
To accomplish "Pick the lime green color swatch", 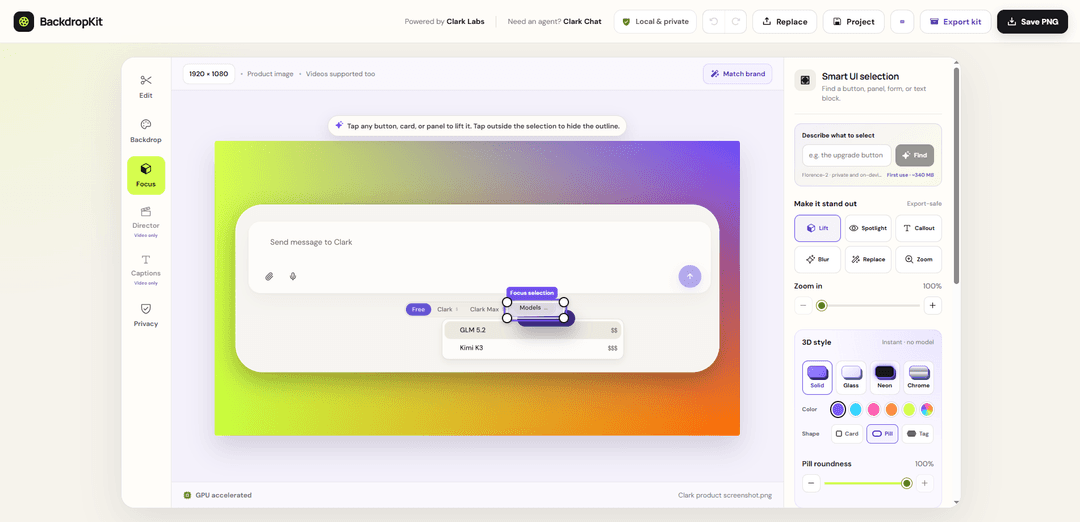I will pyautogui.click(x=909, y=410).
